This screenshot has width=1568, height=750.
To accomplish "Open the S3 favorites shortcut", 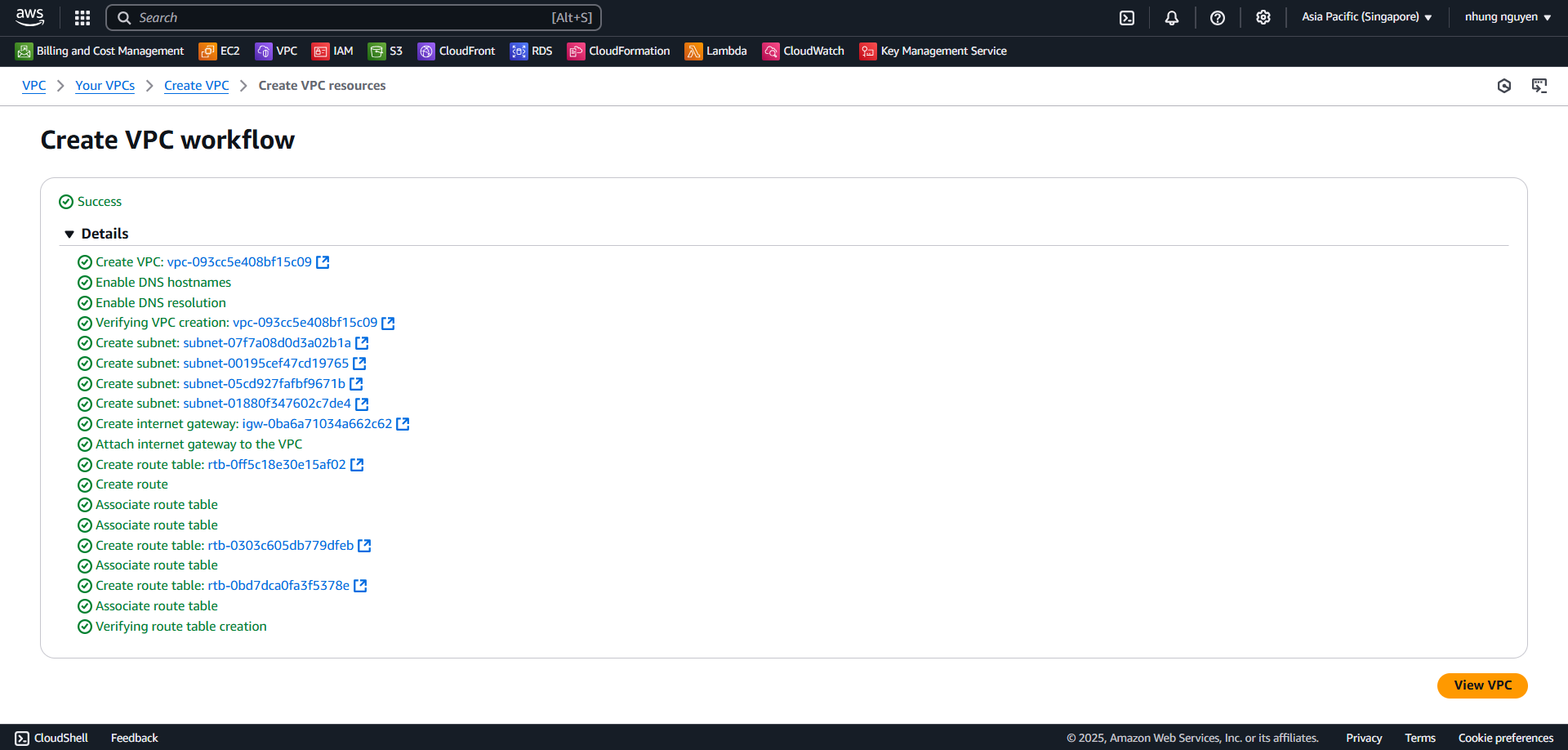I will point(385,51).
